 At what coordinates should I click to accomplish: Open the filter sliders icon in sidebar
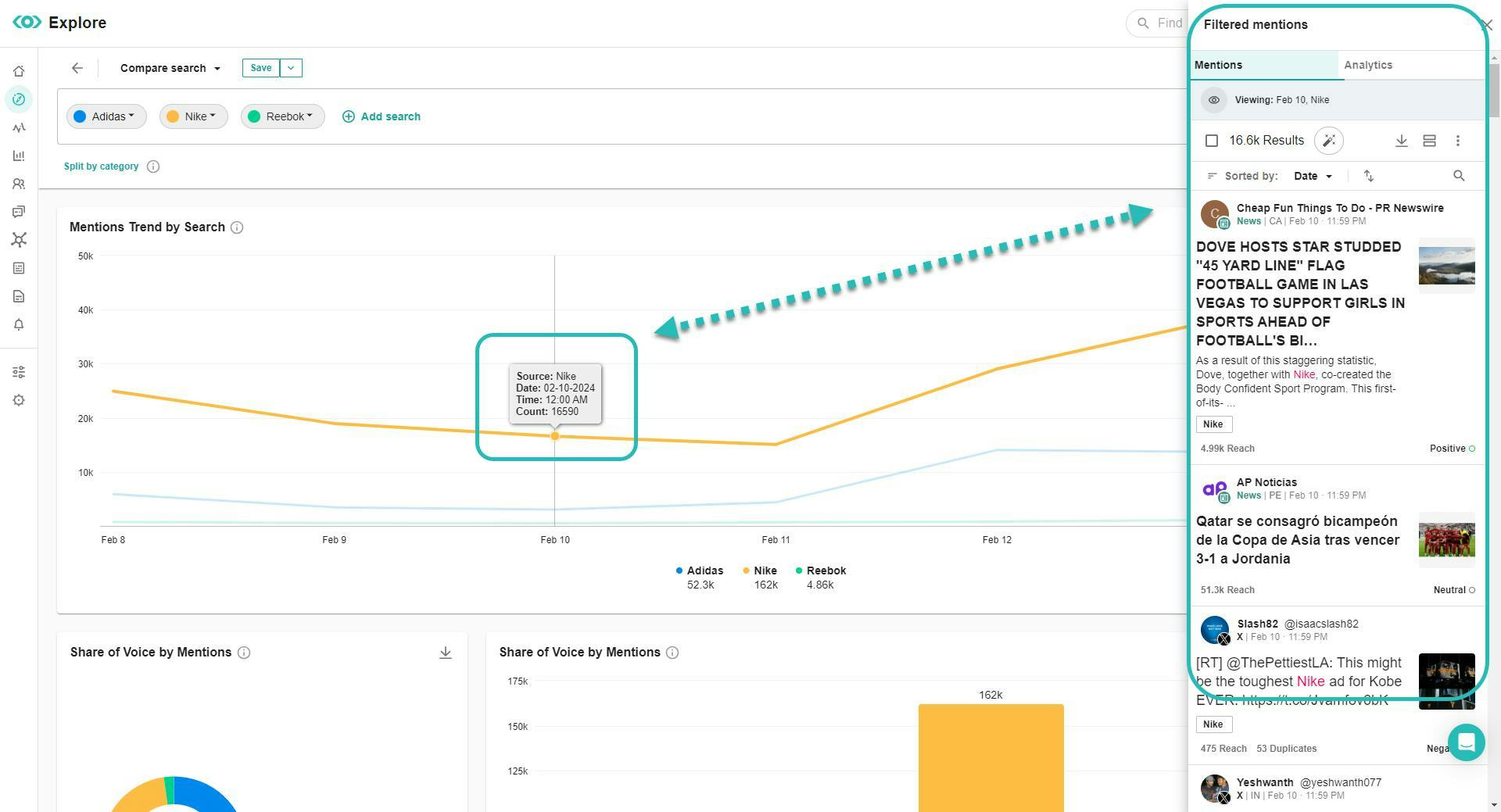click(x=19, y=372)
